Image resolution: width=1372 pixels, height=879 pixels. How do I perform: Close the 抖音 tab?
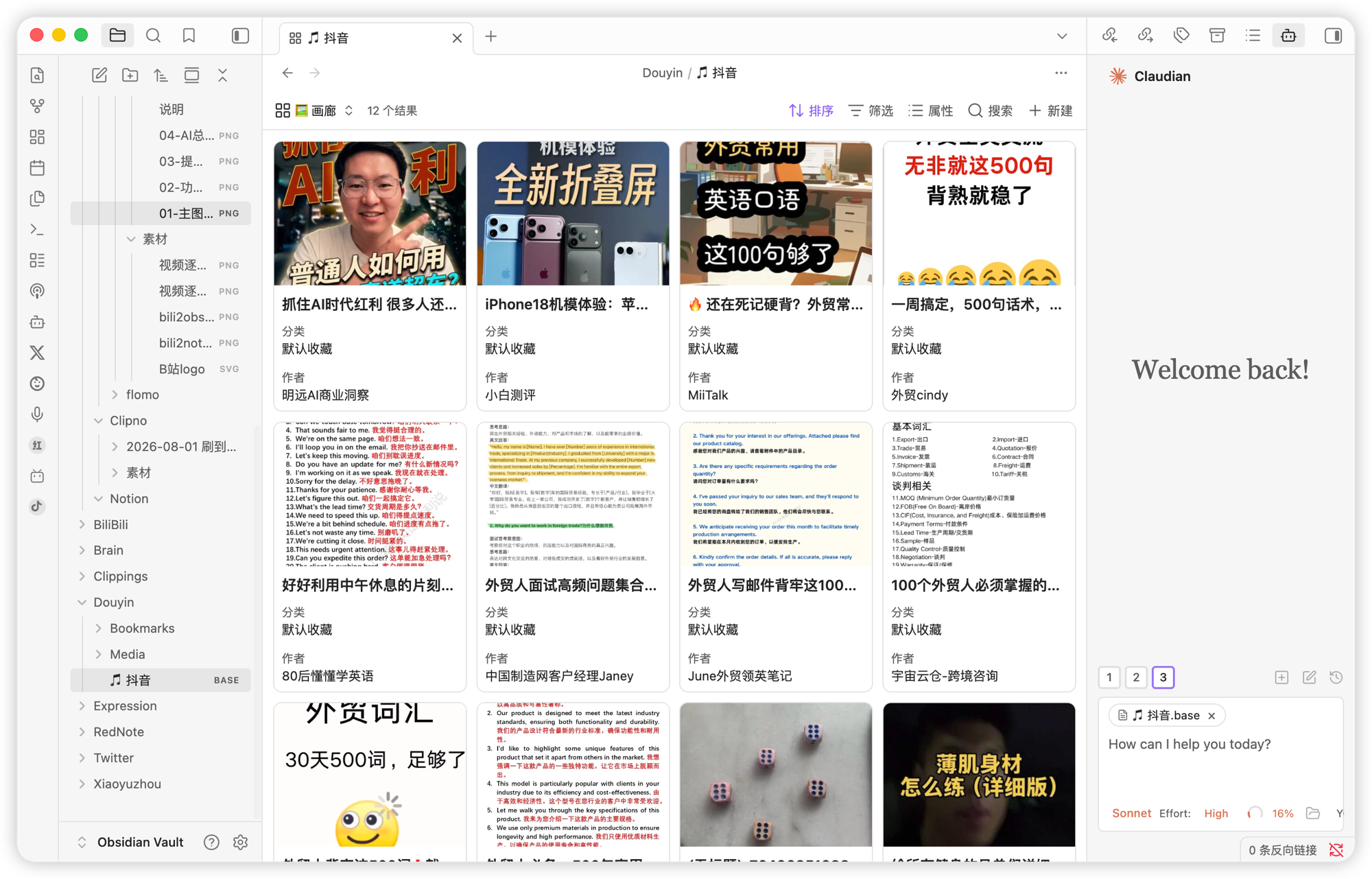pyautogui.click(x=457, y=38)
